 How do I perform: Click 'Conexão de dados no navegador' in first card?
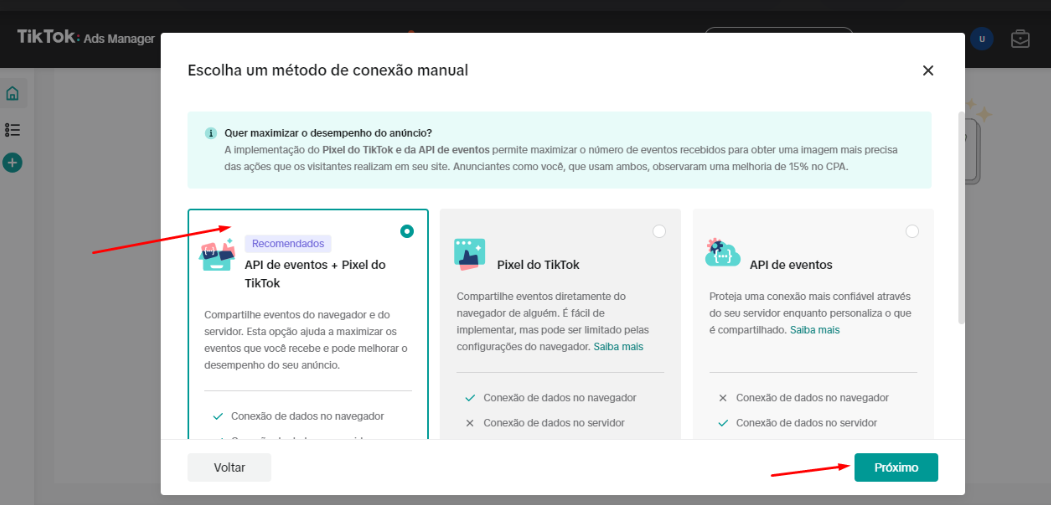click(308, 416)
